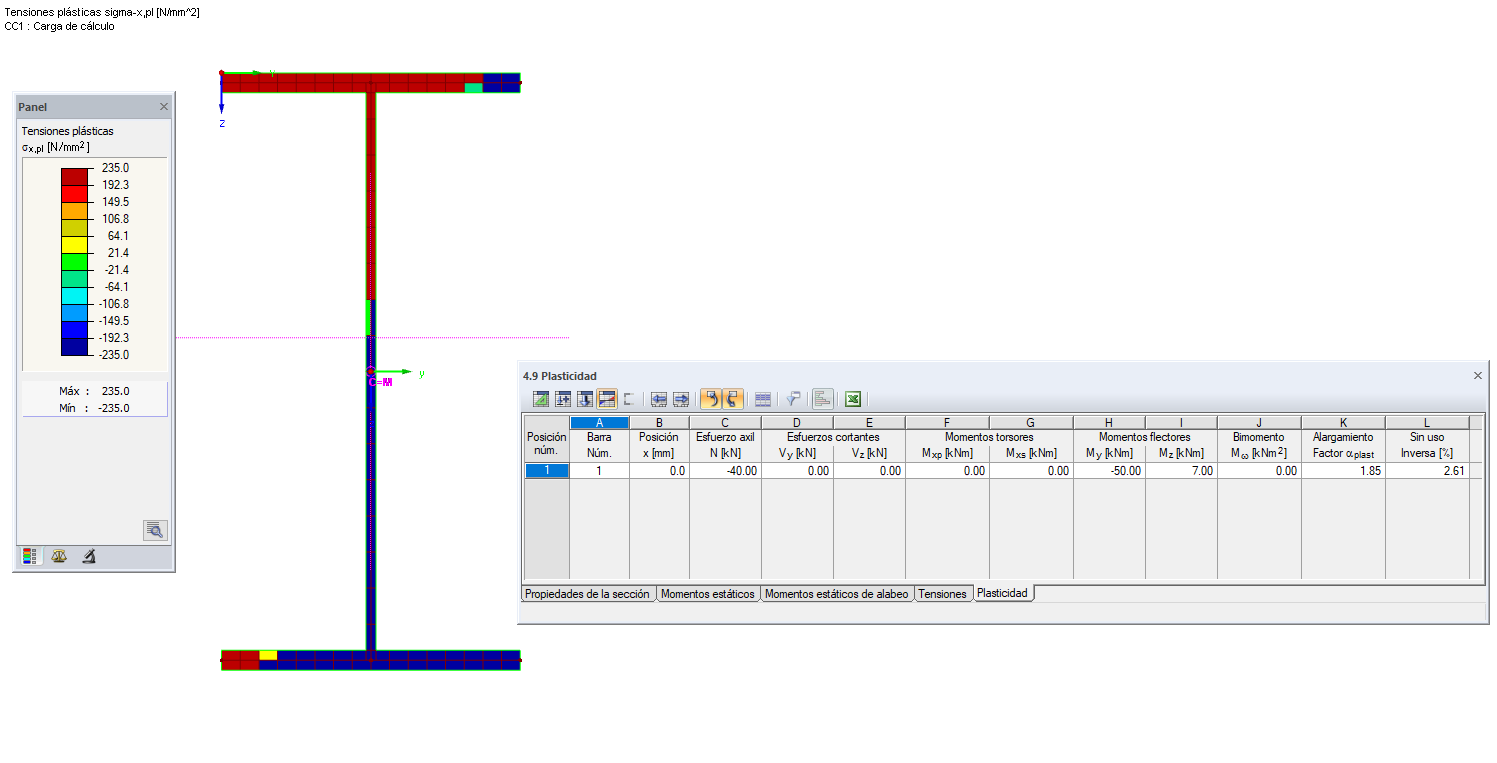Click the 'Esfuerzos cortantes' column group header
Image resolution: width=1497 pixels, height=763 pixels.
833,437
